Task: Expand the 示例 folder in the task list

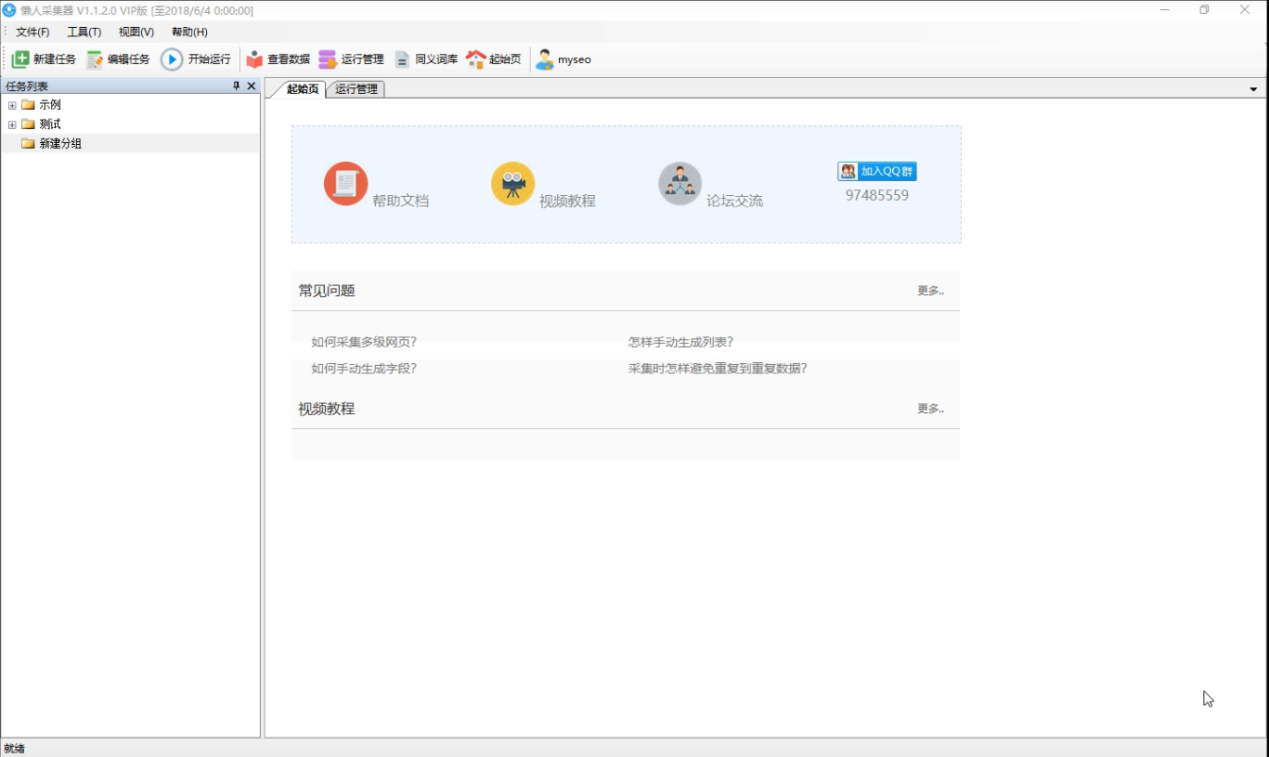Action: [x=10, y=104]
